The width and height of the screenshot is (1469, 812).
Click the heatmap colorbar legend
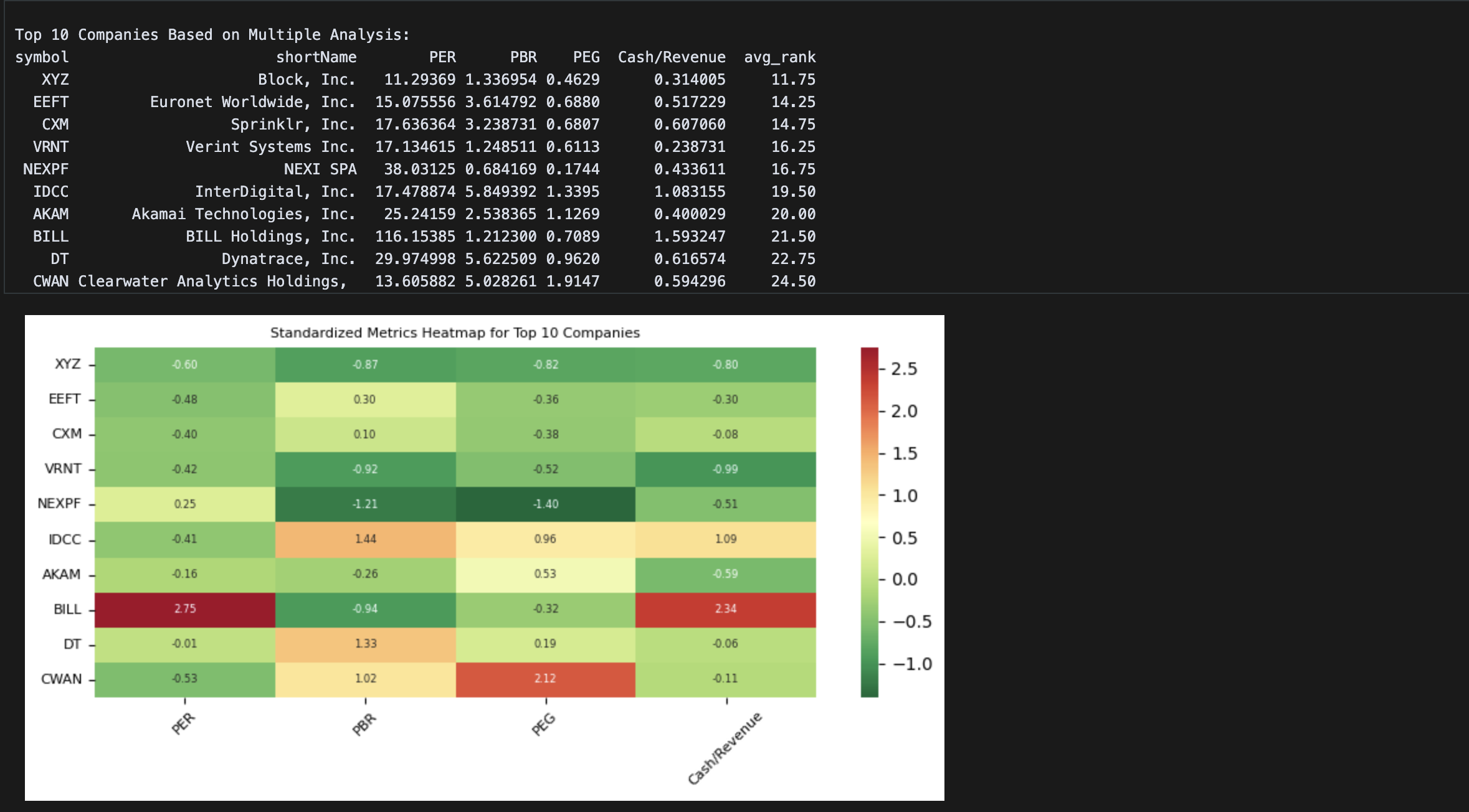click(x=869, y=522)
